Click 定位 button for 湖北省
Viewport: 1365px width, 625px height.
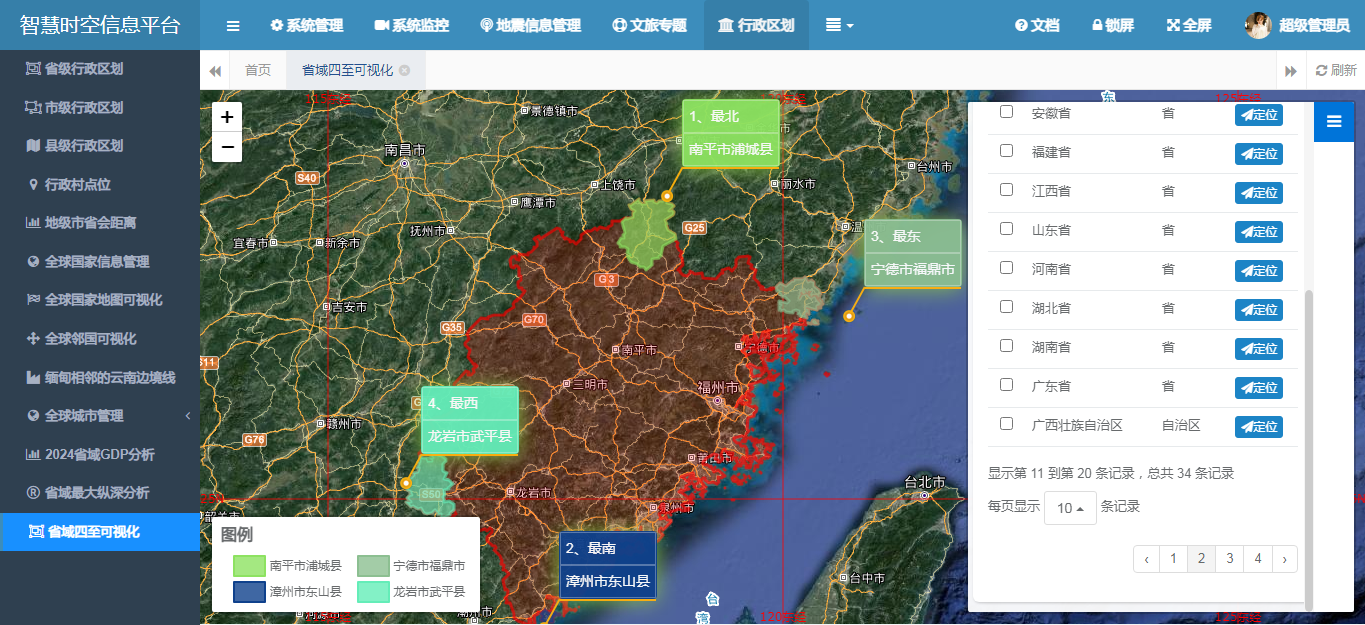(x=1259, y=310)
